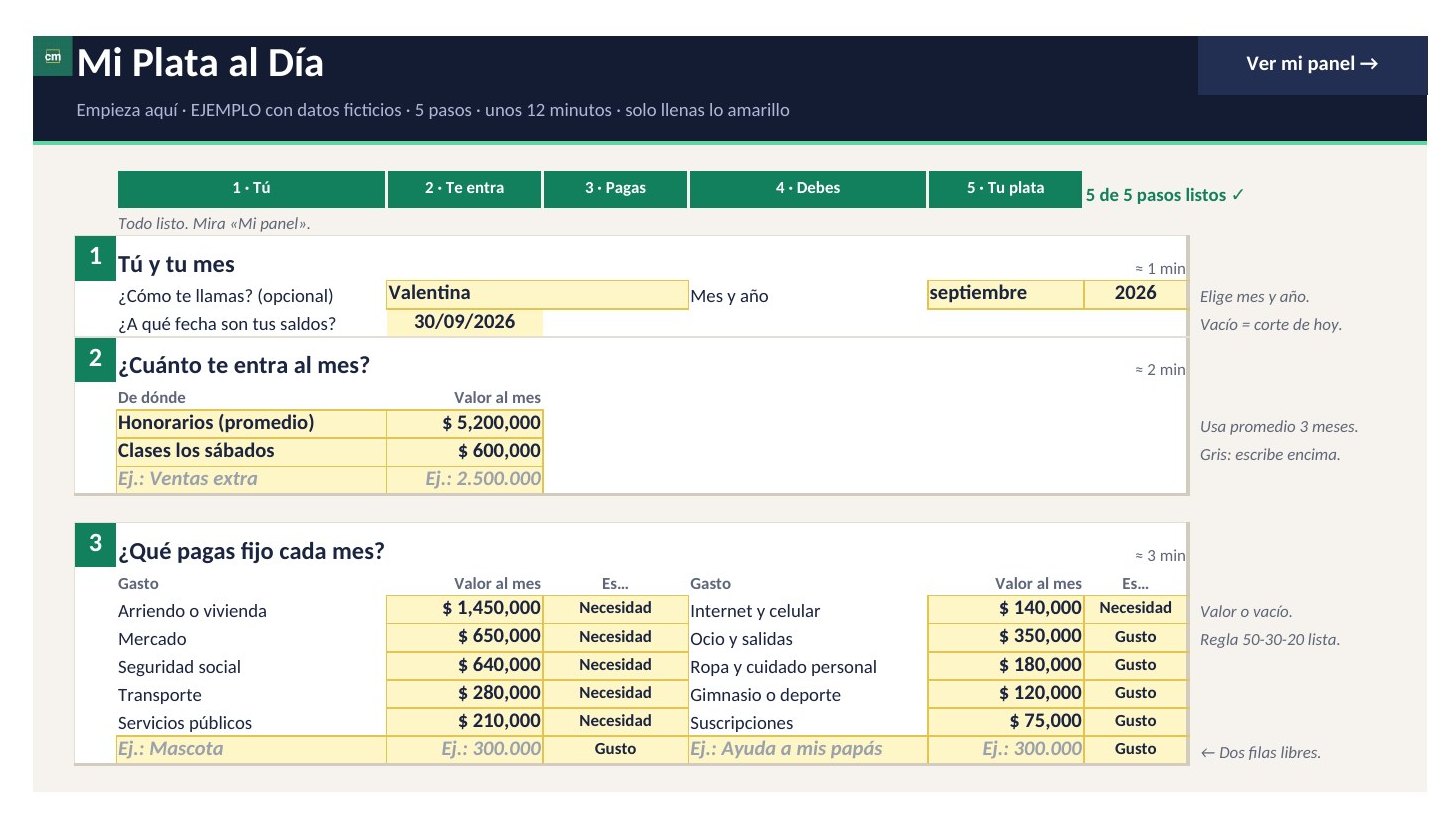Go to step tab "1 · Tú"
This screenshot has width=1450, height=825.
tap(251, 188)
